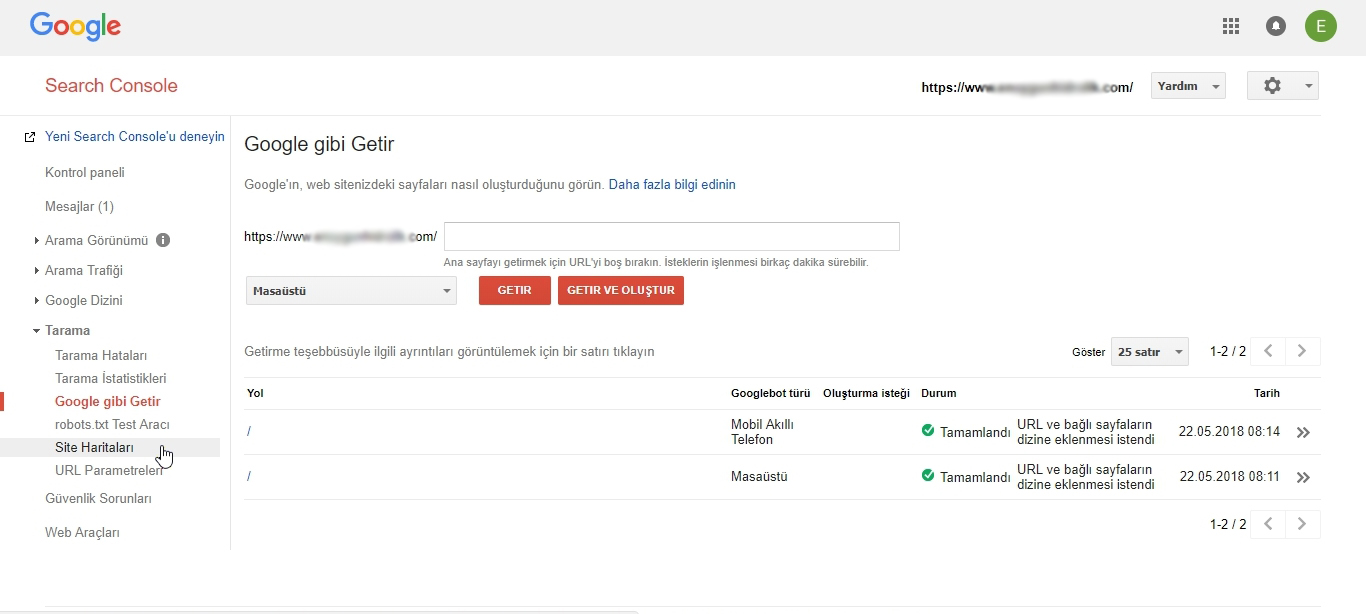This screenshot has width=1366, height=614.
Task: Open the Yardım dropdown
Action: pos(1188,86)
